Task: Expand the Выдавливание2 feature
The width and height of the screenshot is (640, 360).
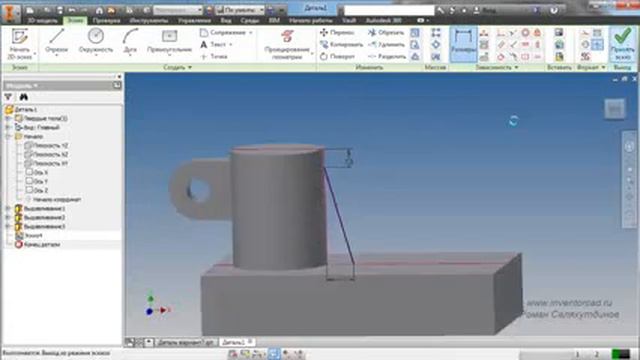Action: pyautogui.click(x=8, y=218)
